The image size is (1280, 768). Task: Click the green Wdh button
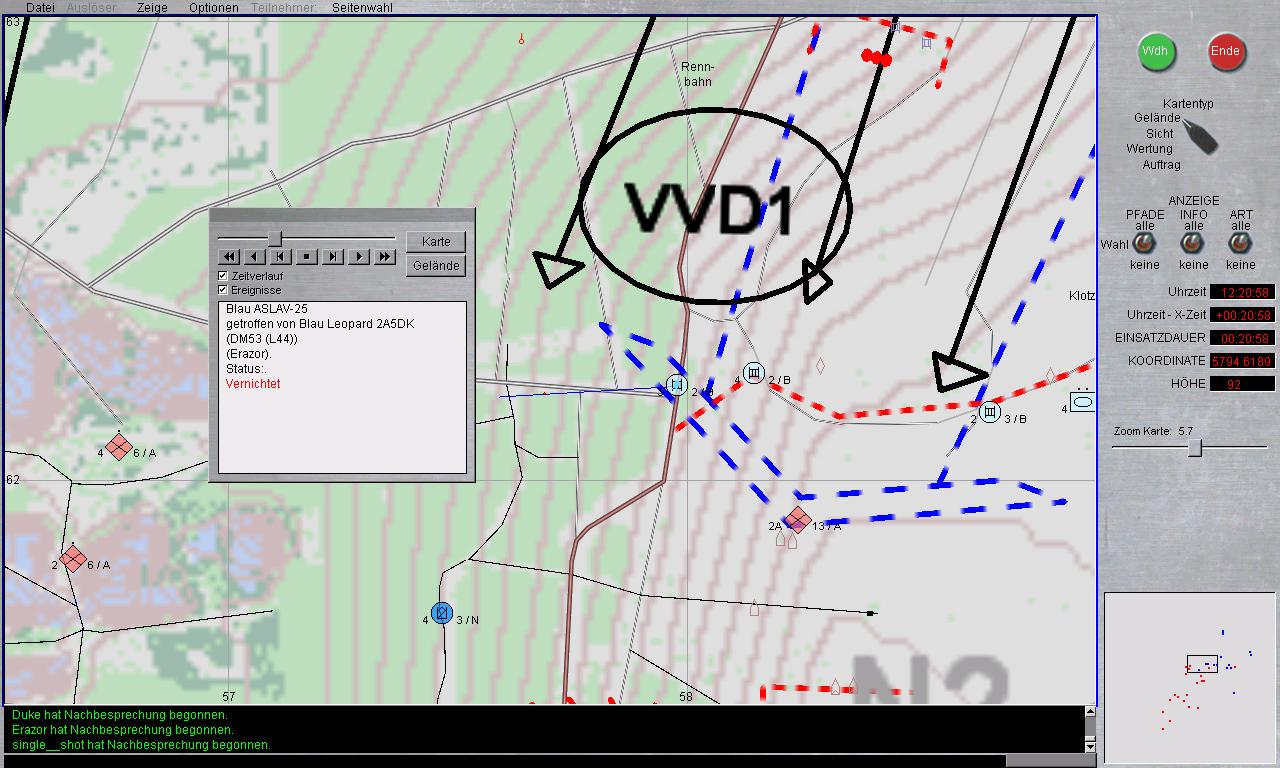[x=1156, y=51]
